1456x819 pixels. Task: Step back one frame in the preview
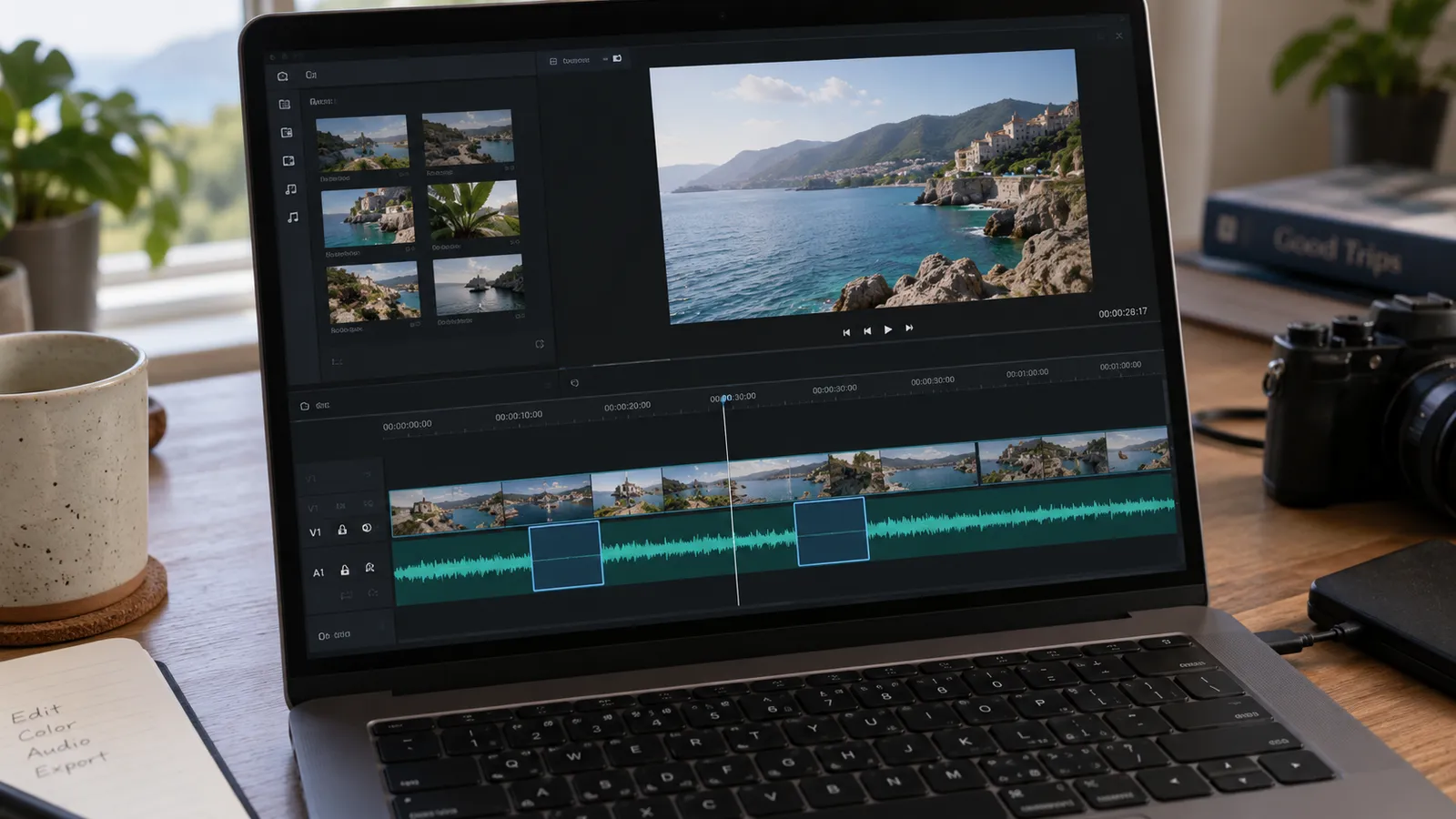(x=867, y=331)
